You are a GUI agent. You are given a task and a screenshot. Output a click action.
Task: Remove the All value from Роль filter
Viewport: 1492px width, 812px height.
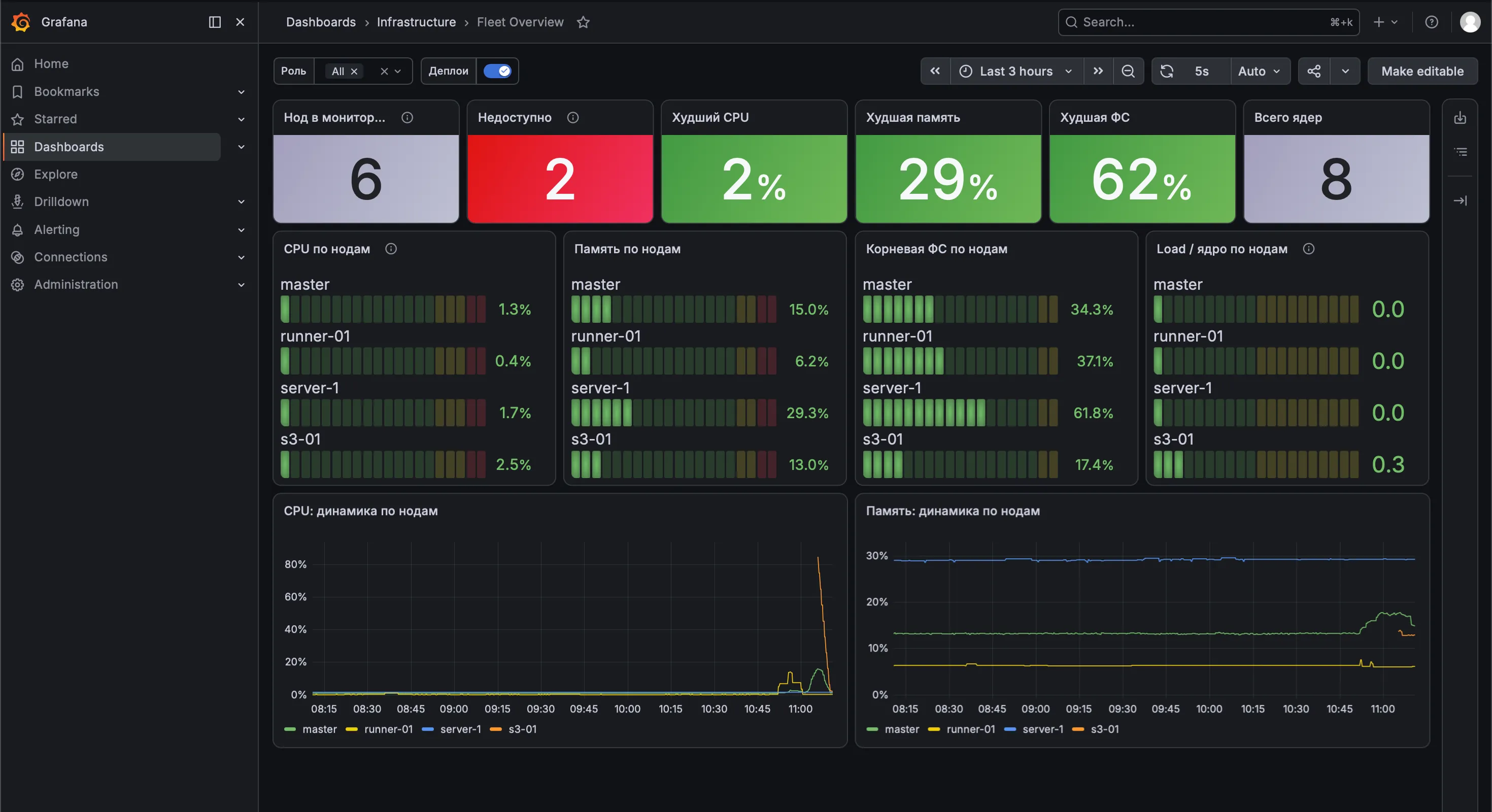tap(354, 71)
